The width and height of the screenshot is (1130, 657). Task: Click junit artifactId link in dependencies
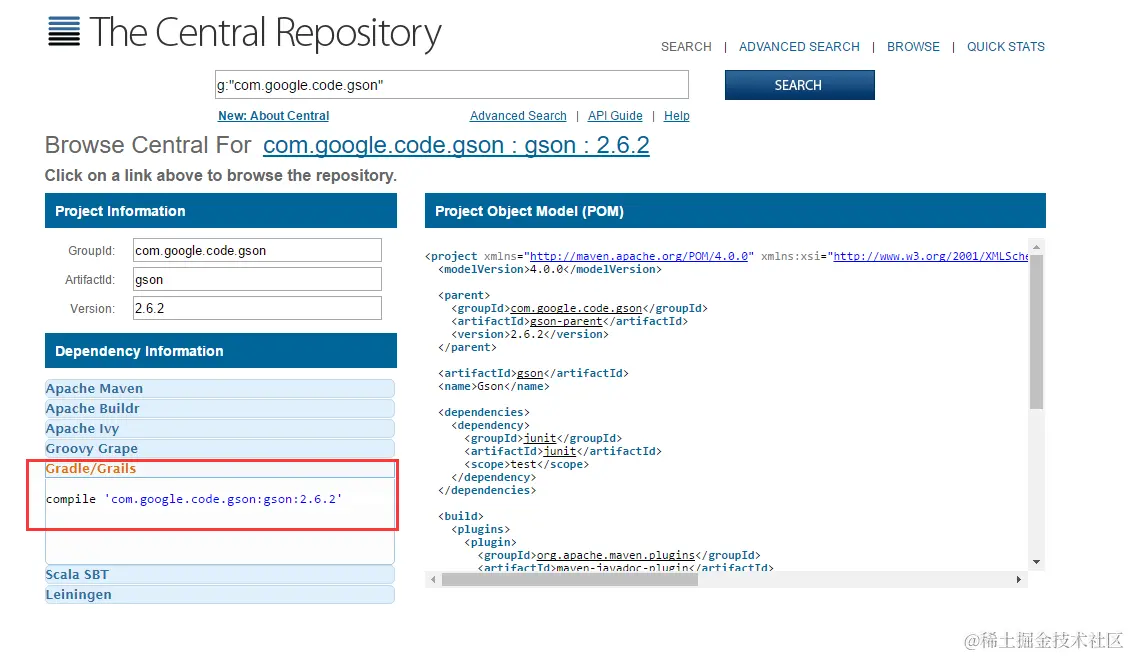(559, 451)
